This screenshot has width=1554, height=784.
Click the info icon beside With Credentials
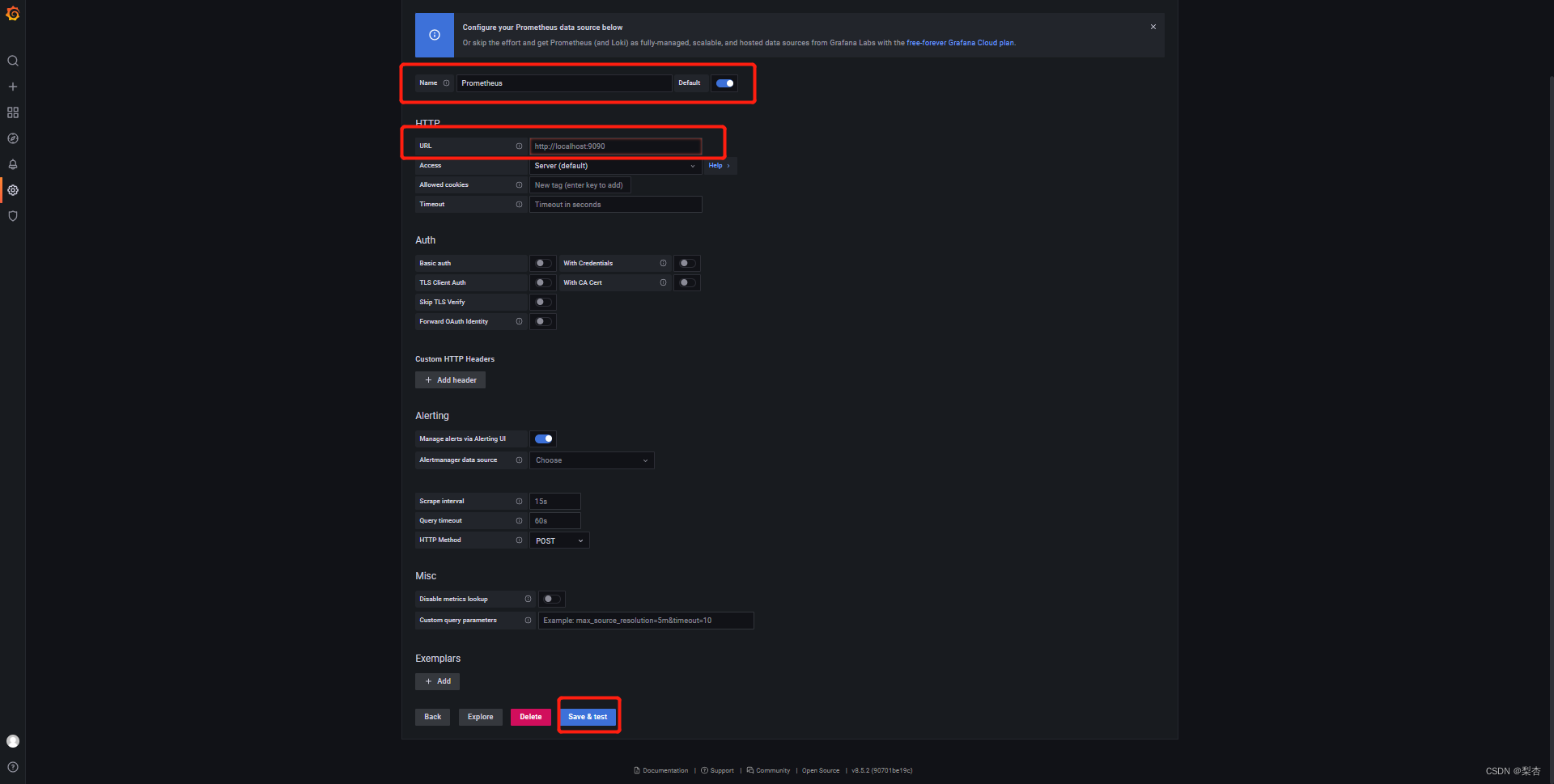(663, 263)
